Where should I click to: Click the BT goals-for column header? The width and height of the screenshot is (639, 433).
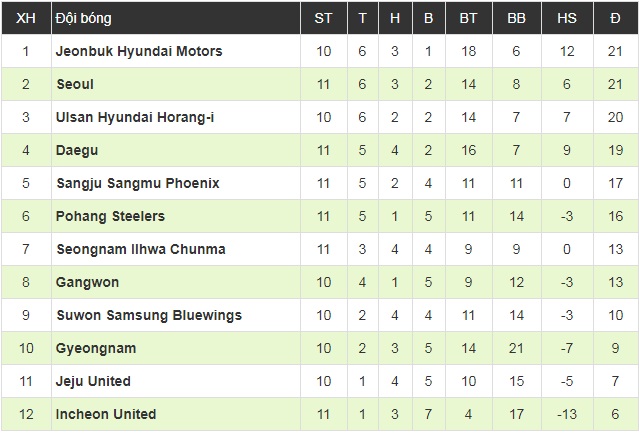click(x=468, y=18)
